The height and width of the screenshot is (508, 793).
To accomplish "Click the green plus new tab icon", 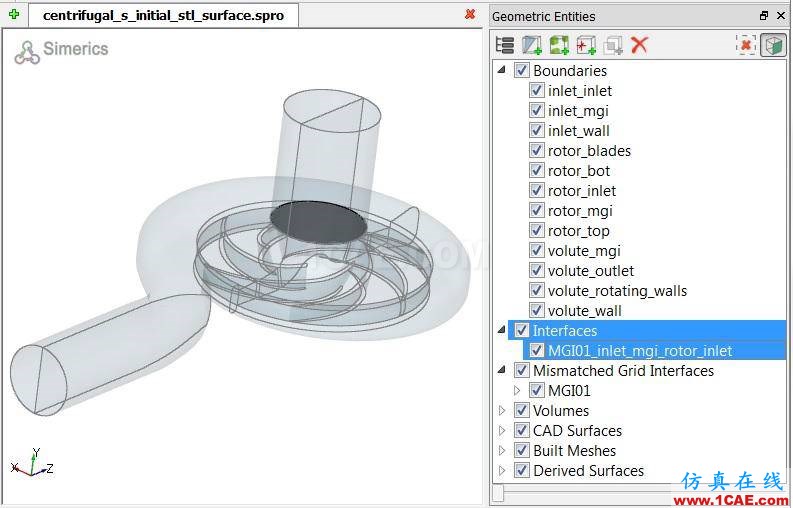I will coord(14,14).
